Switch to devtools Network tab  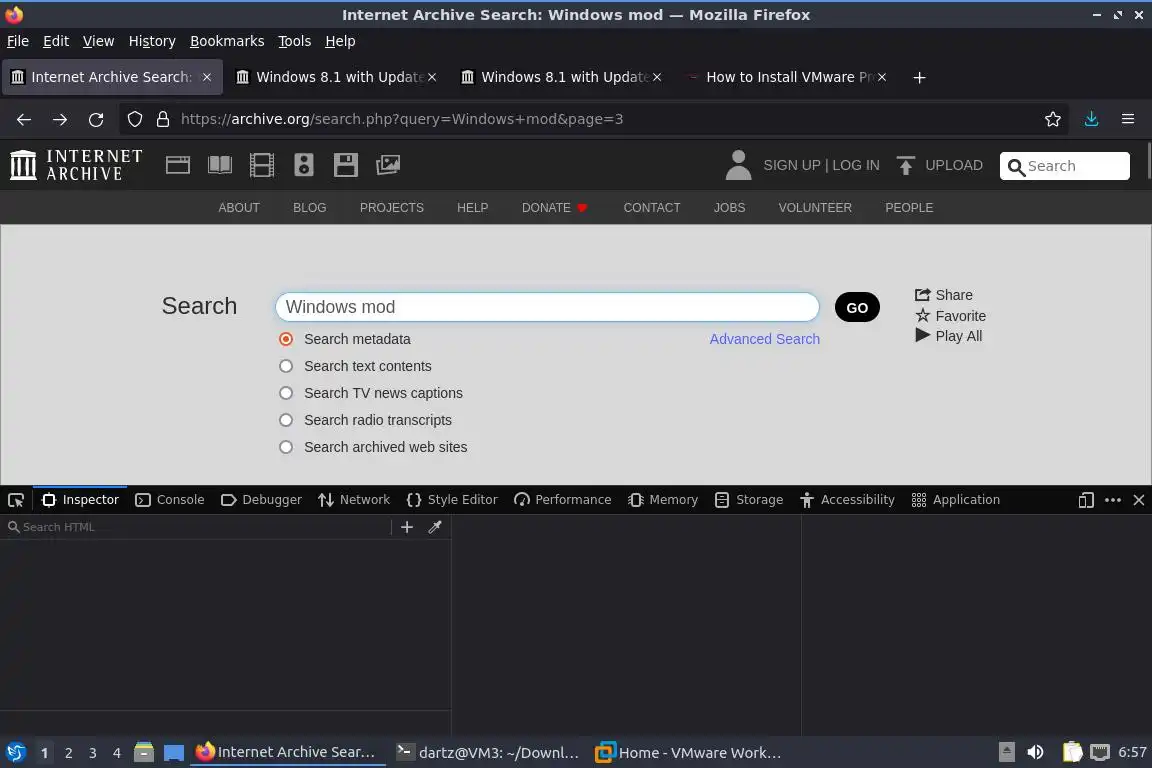(x=354, y=500)
